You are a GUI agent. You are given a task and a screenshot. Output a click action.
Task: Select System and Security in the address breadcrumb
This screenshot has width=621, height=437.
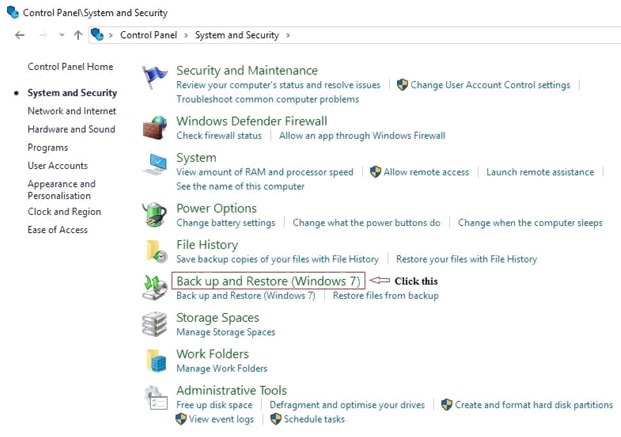pos(237,35)
